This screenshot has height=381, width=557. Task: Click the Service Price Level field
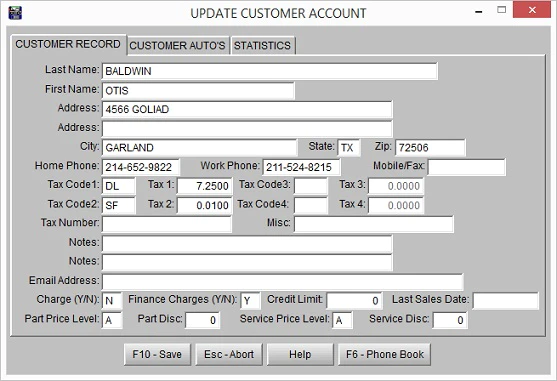pos(342,320)
